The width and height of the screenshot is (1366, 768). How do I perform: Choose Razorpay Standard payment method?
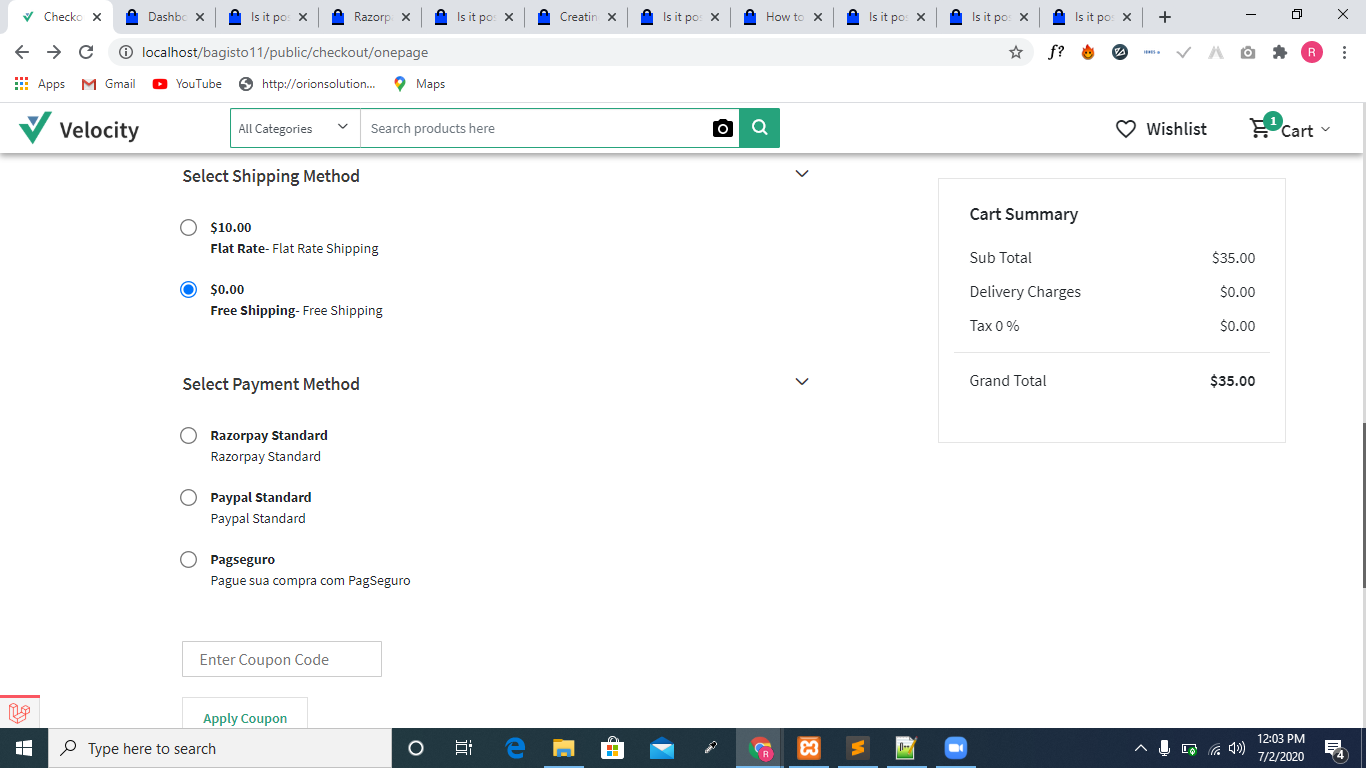click(188, 435)
